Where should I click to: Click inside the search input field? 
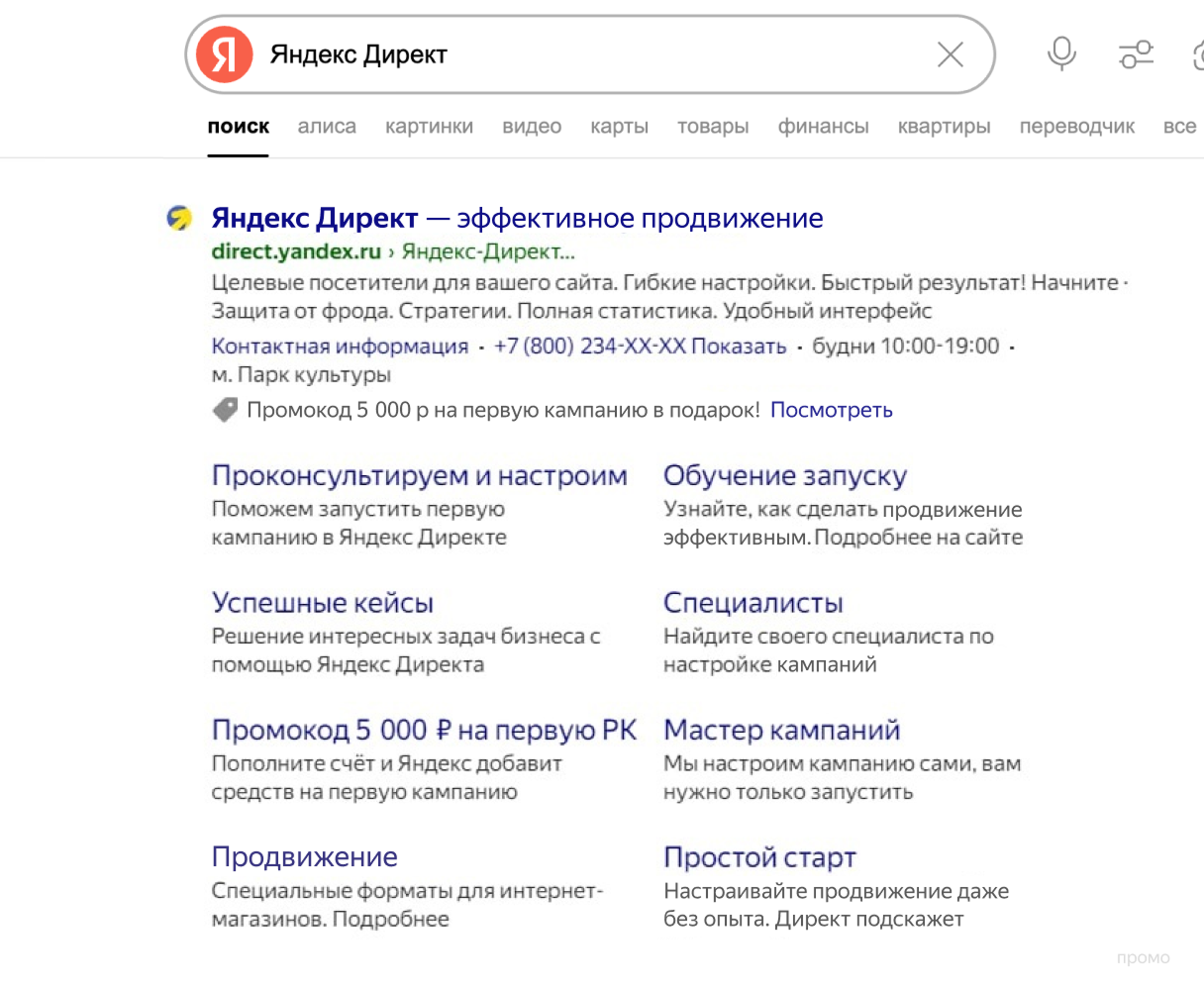tap(594, 54)
